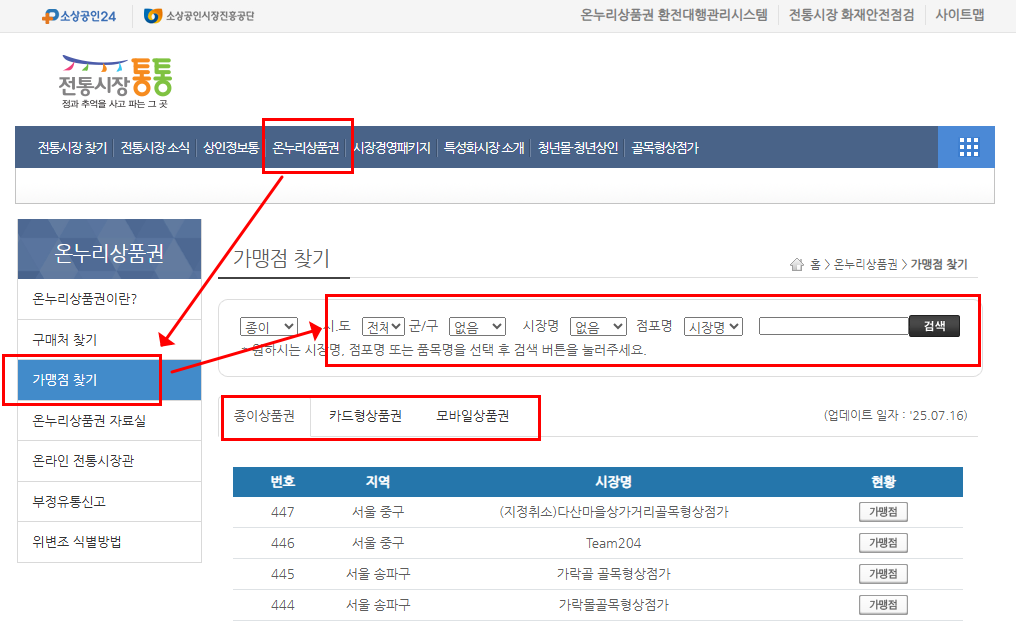Open 전통시장 찾기 navigation menu
Viewport: 1016px width, 623px height.
pos(72,148)
